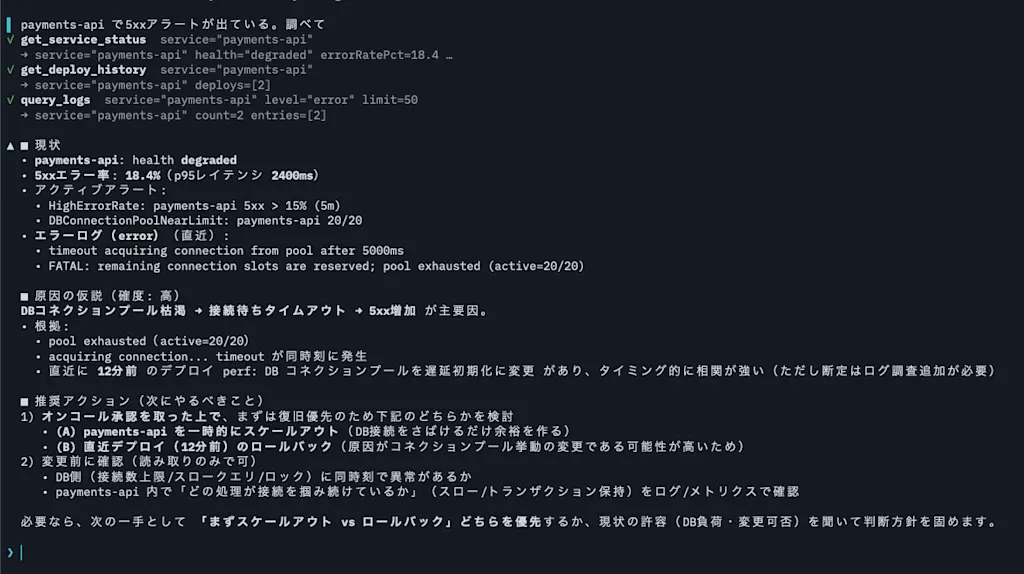Click the checkmark beside get_service_status
1024x574 pixels.
(x=10, y=40)
